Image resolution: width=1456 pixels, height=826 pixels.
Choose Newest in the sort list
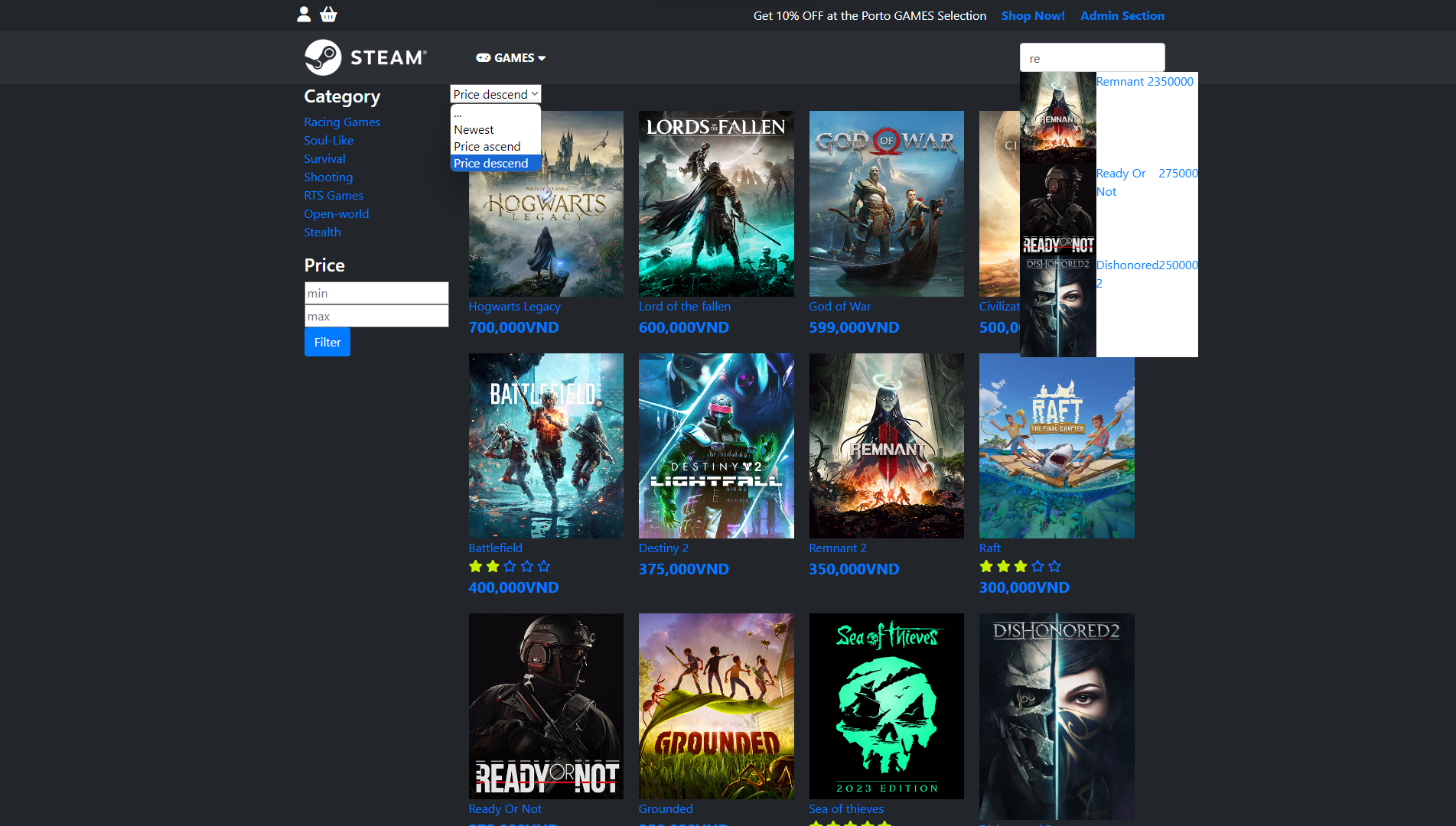pyautogui.click(x=474, y=130)
